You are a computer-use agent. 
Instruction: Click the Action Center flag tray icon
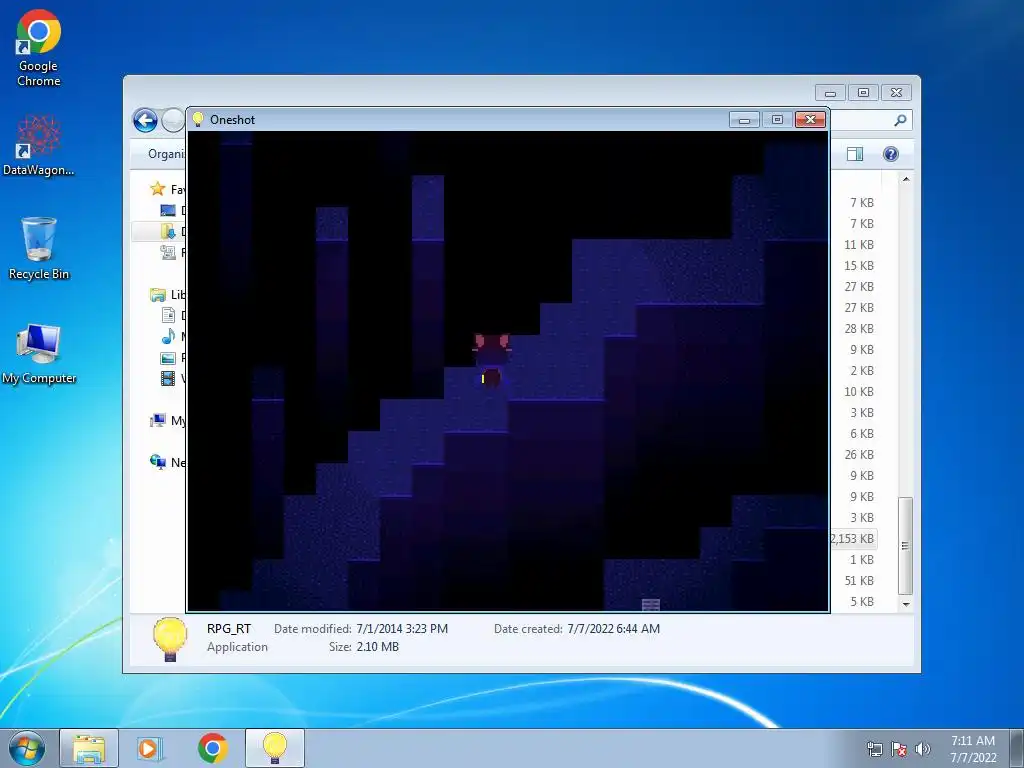point(899,748)
